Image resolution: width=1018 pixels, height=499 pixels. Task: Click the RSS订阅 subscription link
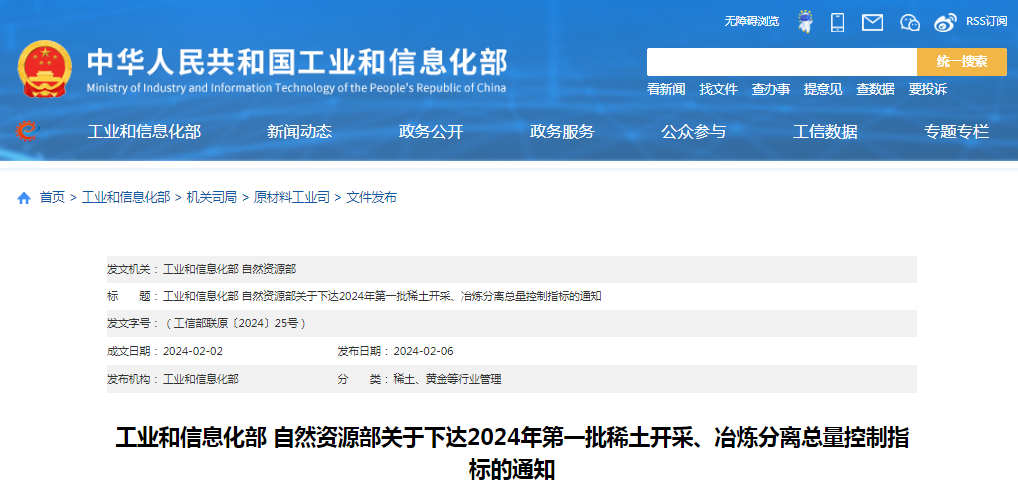[986, 21]
